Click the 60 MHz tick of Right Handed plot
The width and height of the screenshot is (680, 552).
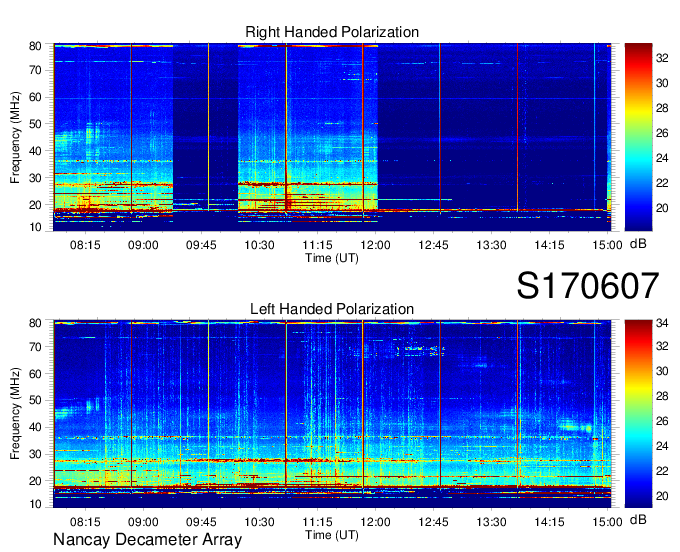pos(35,98)
